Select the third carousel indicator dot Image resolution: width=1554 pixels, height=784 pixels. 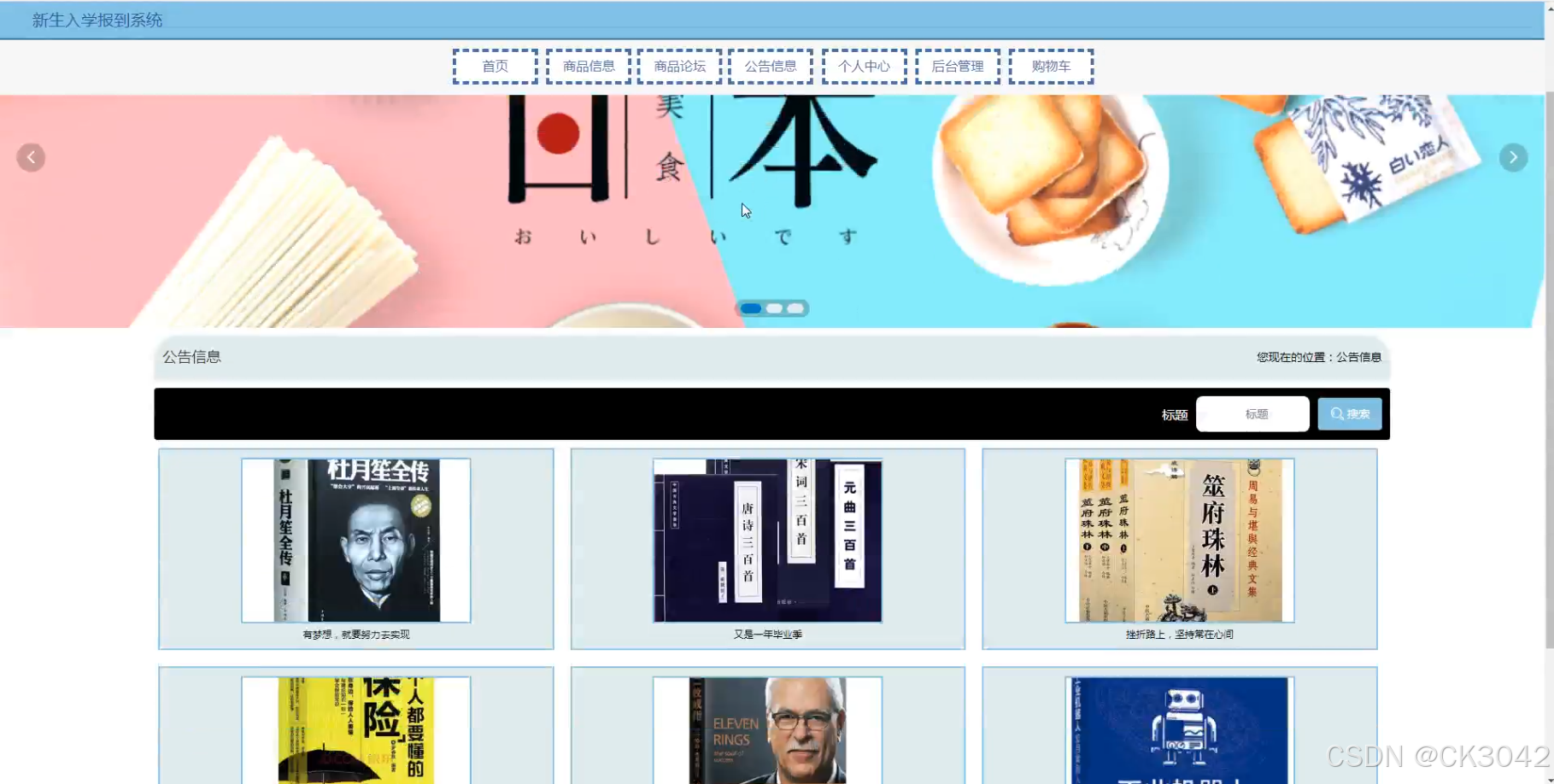[795, 308]
